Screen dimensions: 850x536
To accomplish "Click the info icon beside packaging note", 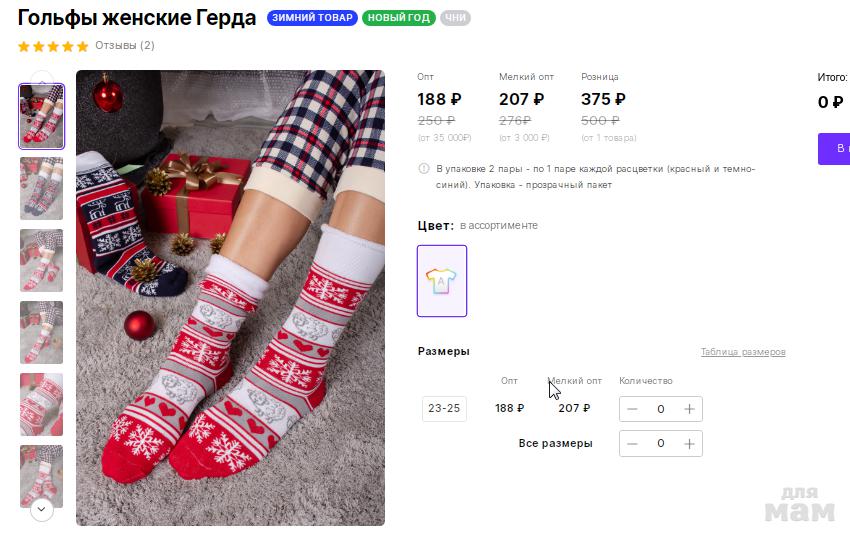I will click(424, 169).
